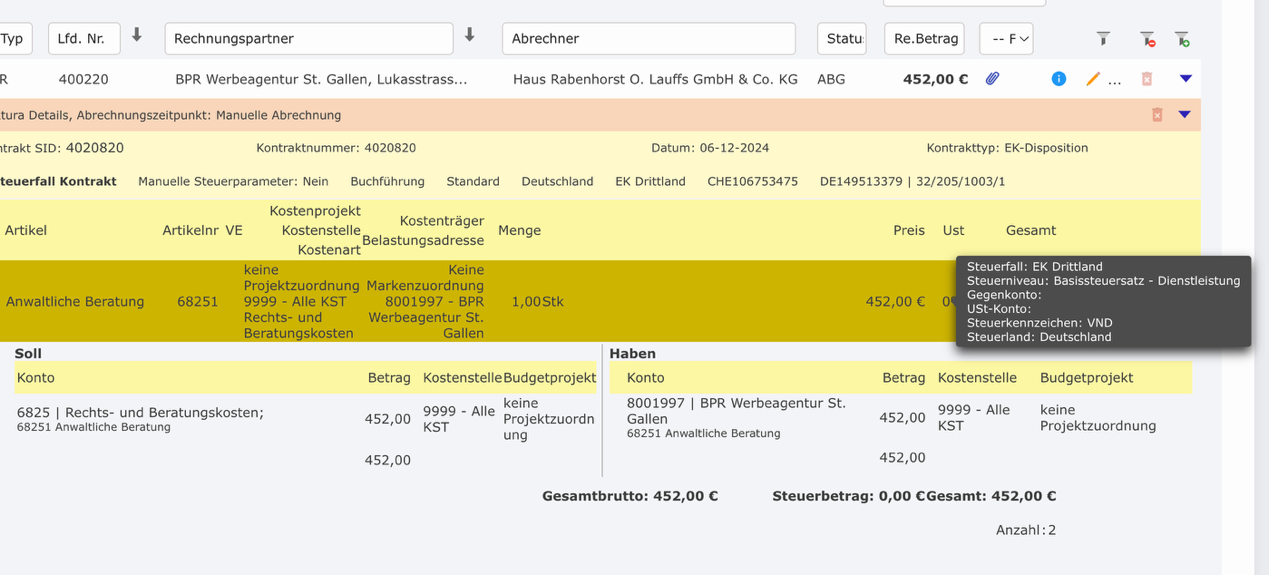Focus the Re.Betrag filter field
The width and height of the screenshot is (1269, 575).
[924, 39]
